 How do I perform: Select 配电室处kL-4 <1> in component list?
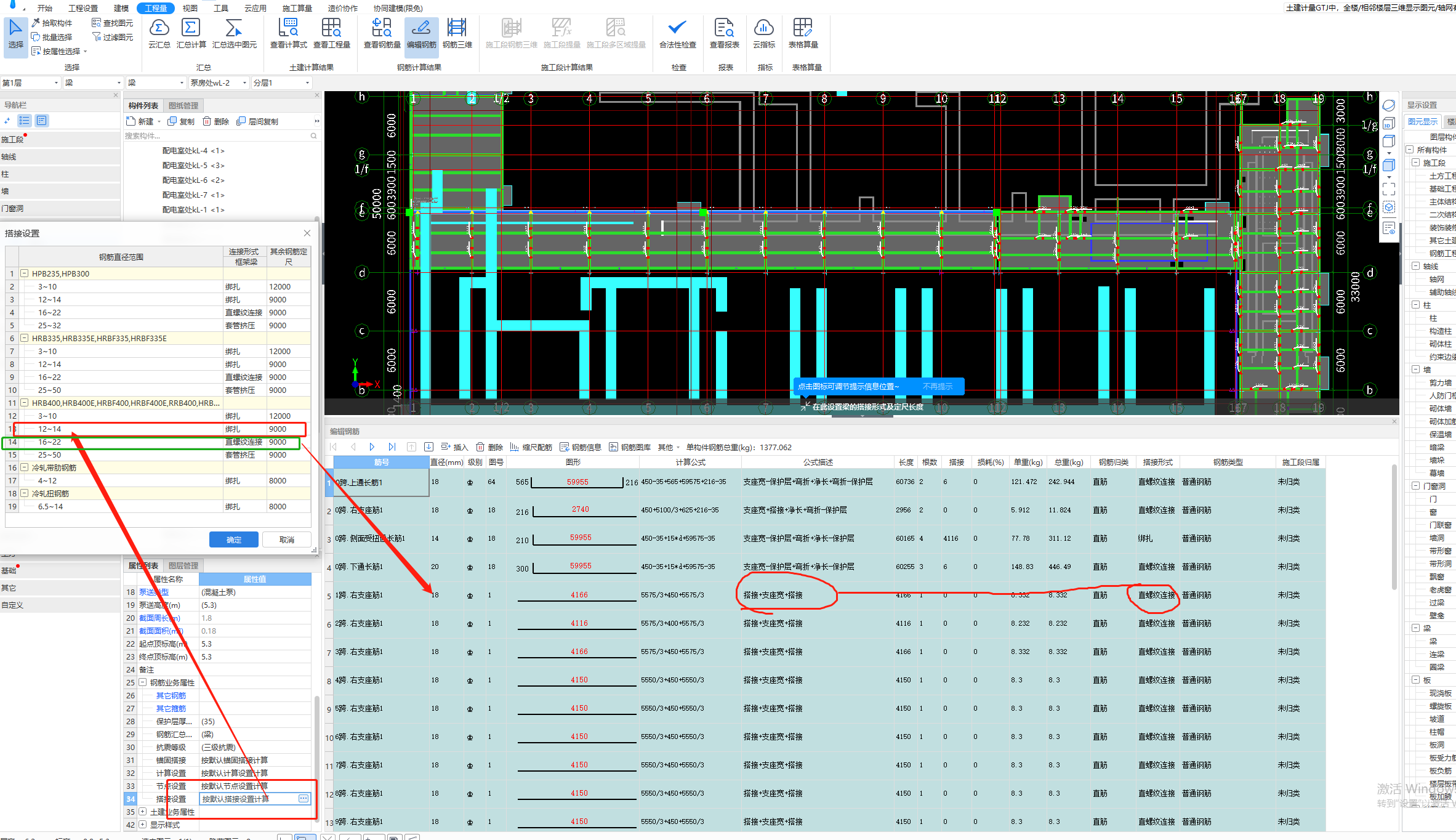(193, 150)
